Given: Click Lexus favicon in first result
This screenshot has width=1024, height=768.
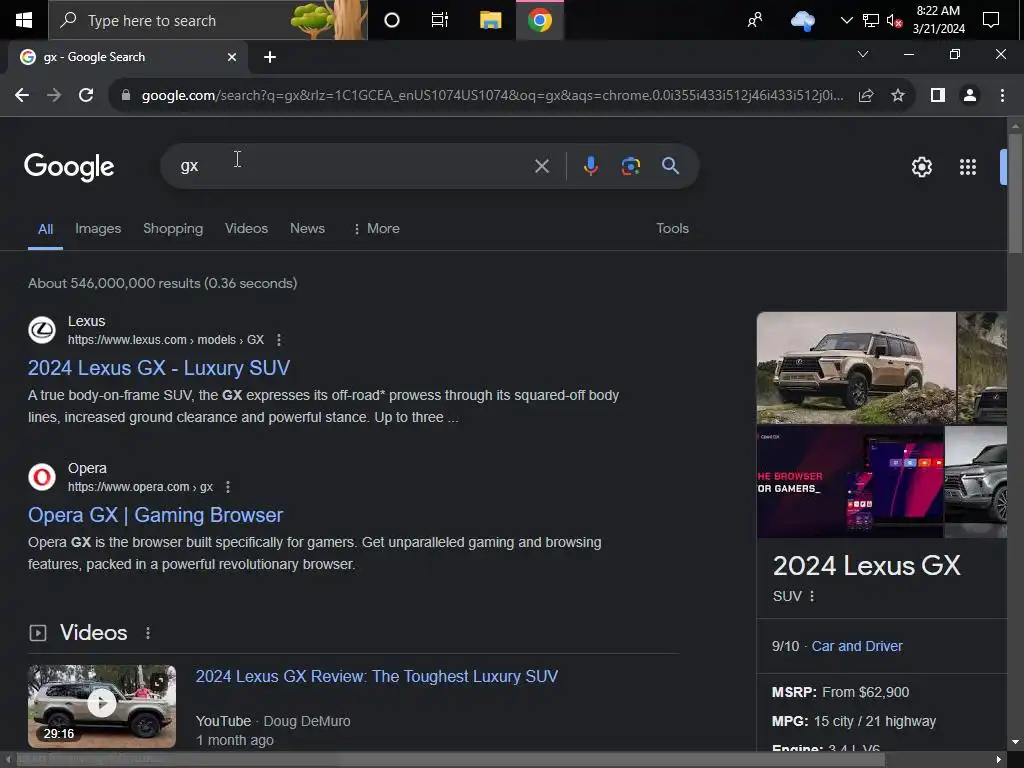Looking at the screenshot, I should pyautogui.click(x=42, y=330).
